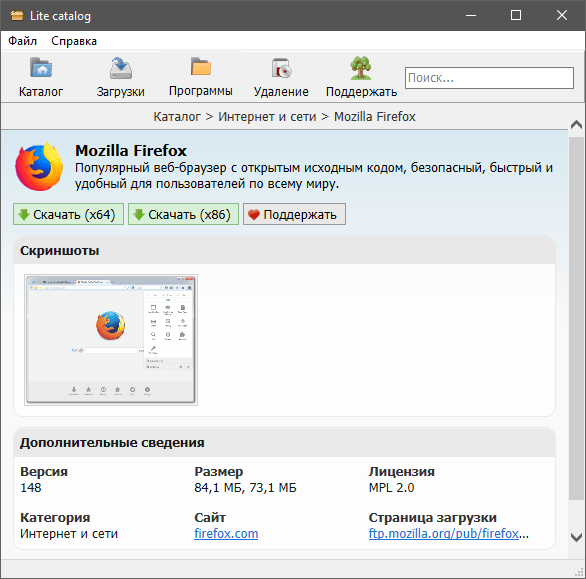Open the Справка menu
This screenshot has width=586, height=579.
tap(74, 41)
